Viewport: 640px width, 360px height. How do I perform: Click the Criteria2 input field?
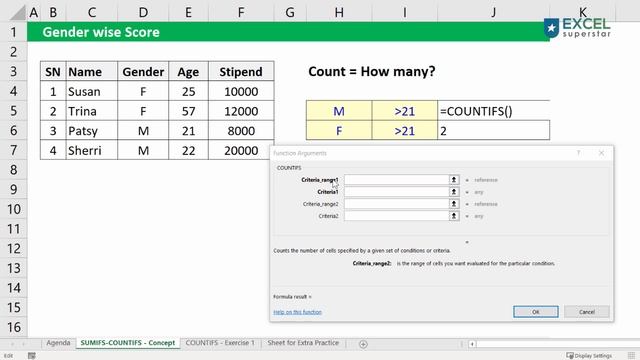point(396,216)
